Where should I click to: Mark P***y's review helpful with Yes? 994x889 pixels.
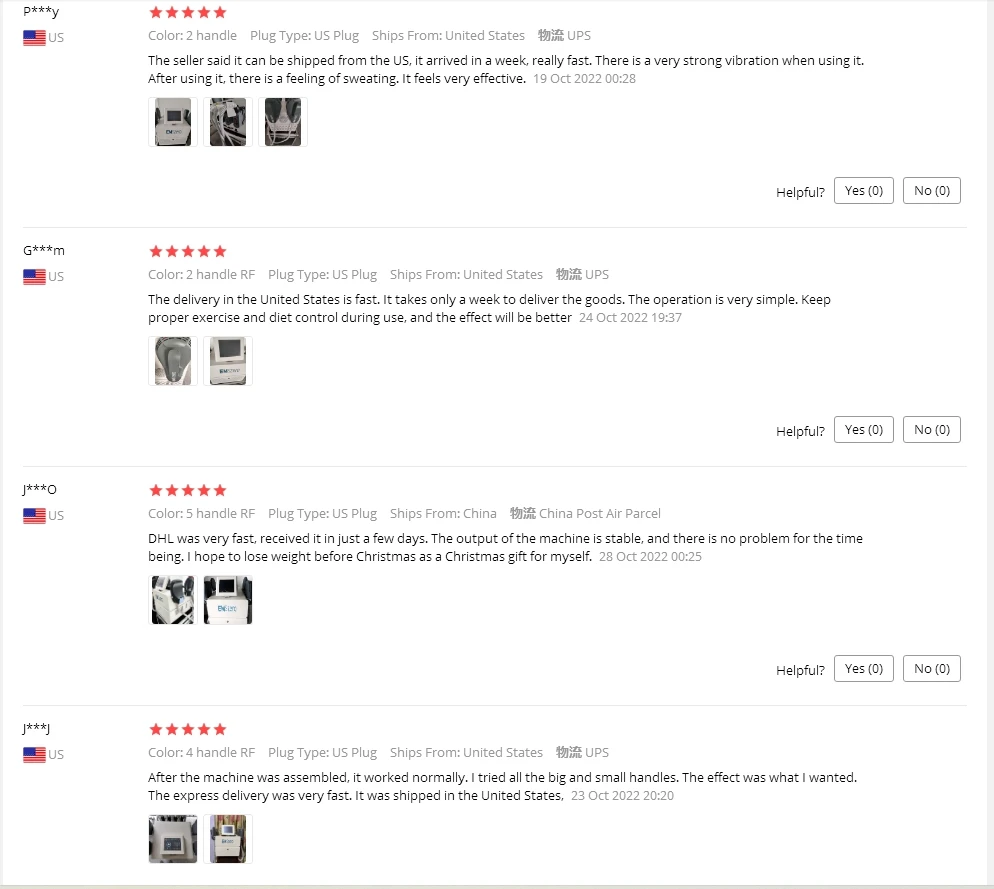(863, 191)
